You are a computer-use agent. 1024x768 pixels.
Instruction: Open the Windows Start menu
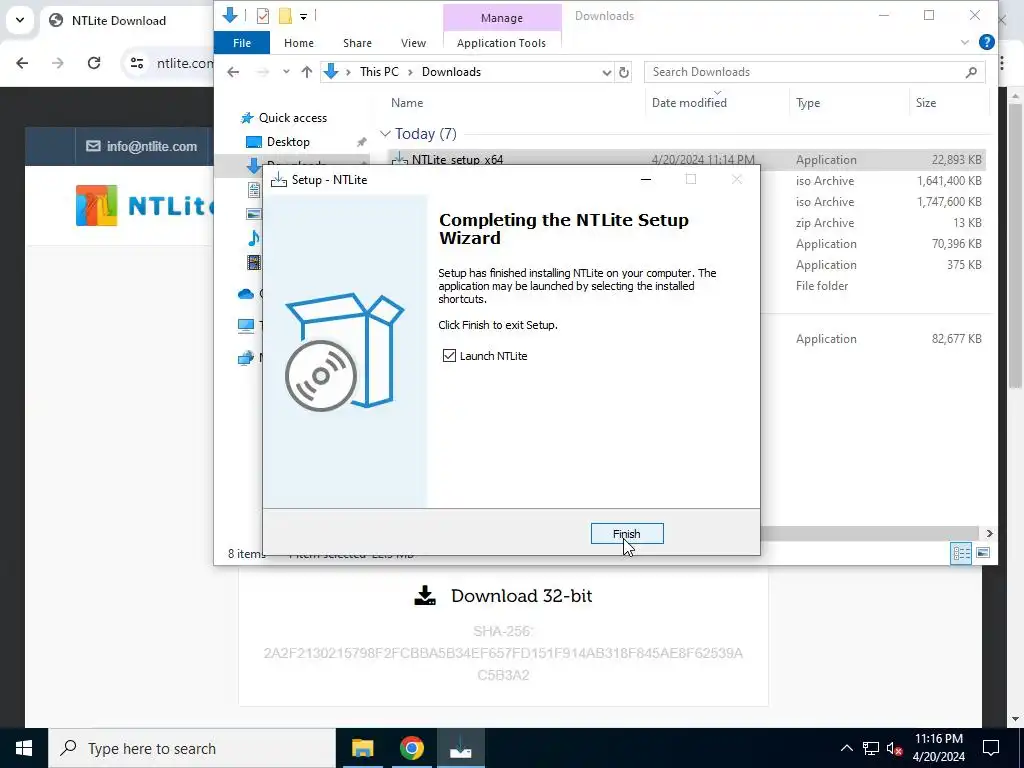pos(24,748)
